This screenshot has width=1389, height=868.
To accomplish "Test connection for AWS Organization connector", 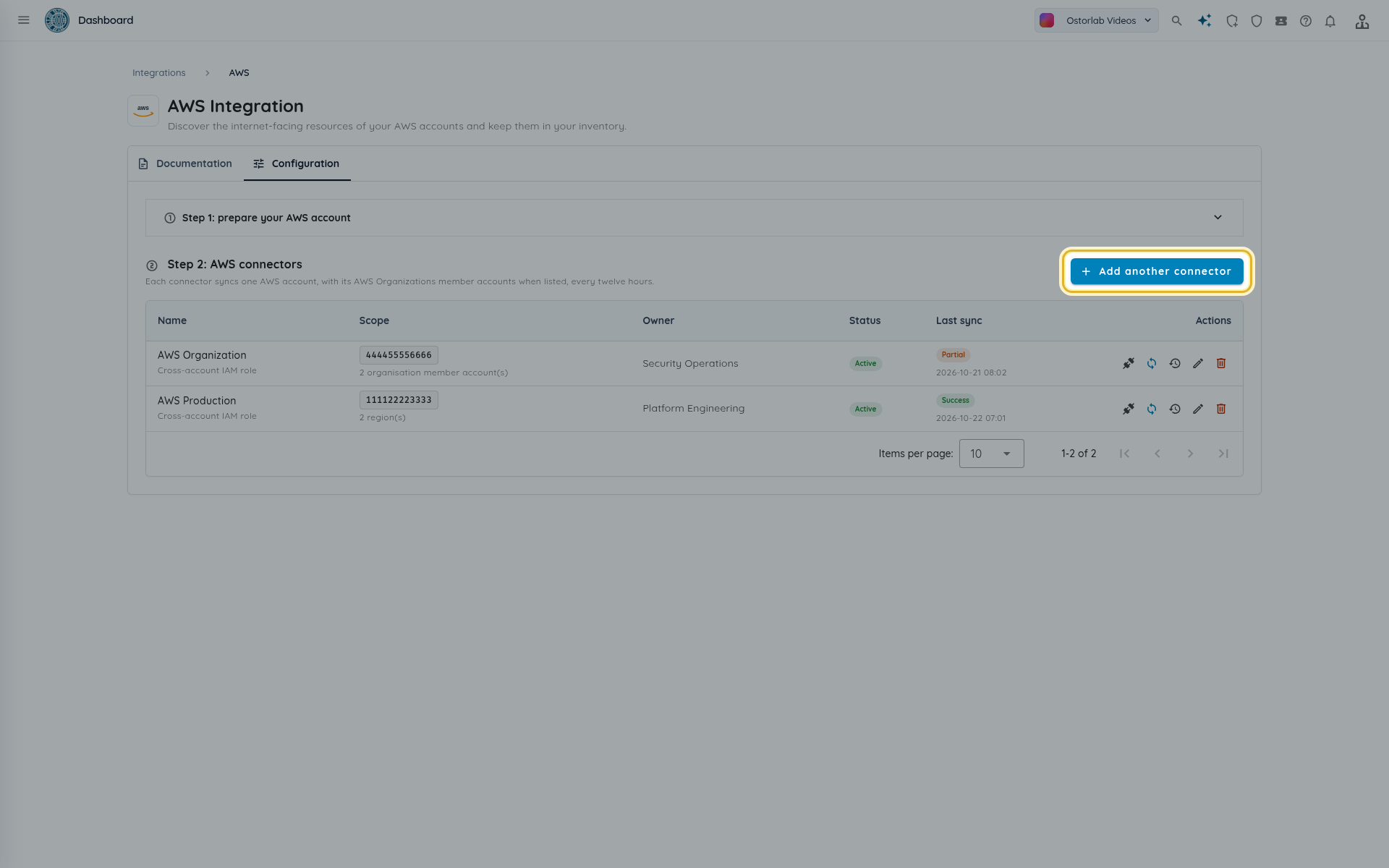I will [x=1129, y=363].
